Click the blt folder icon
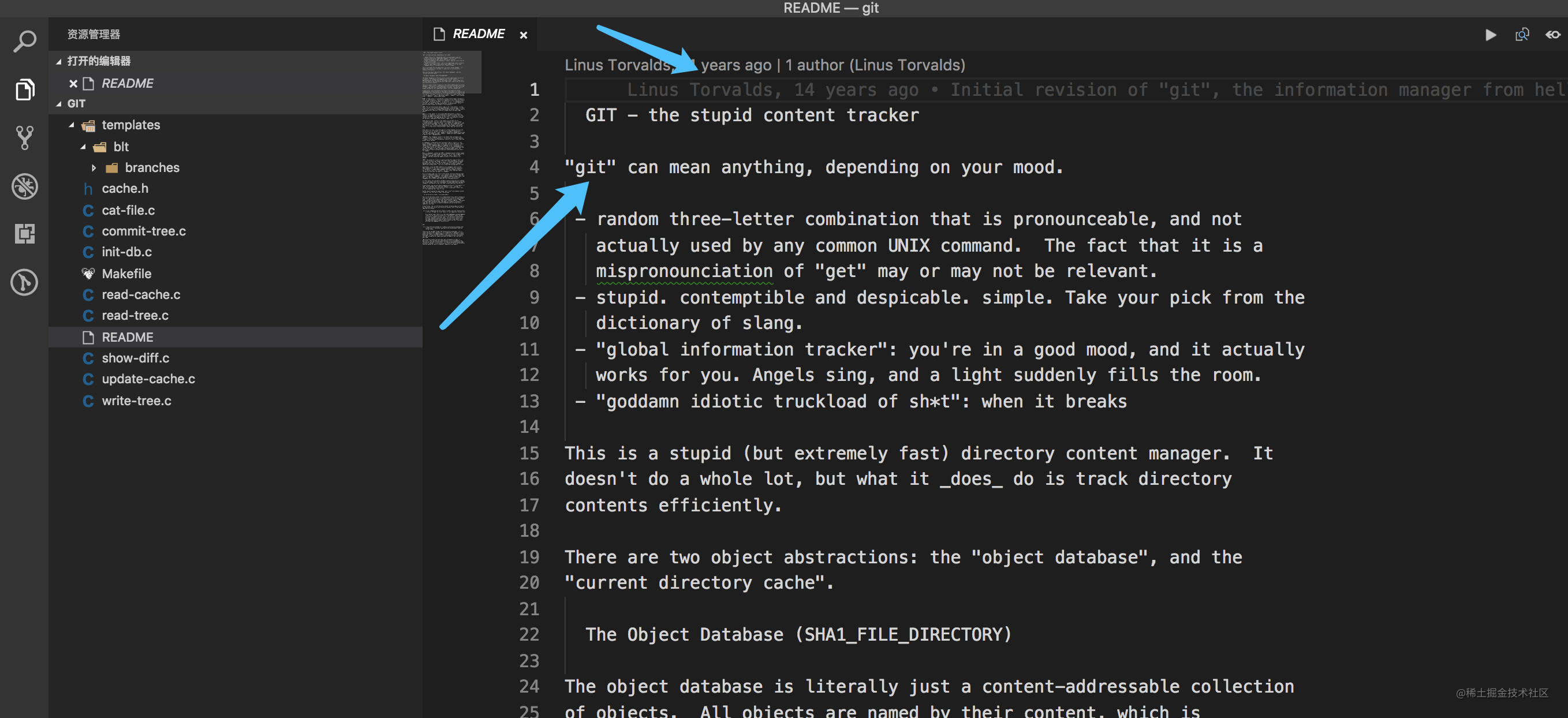 point(100,147)
